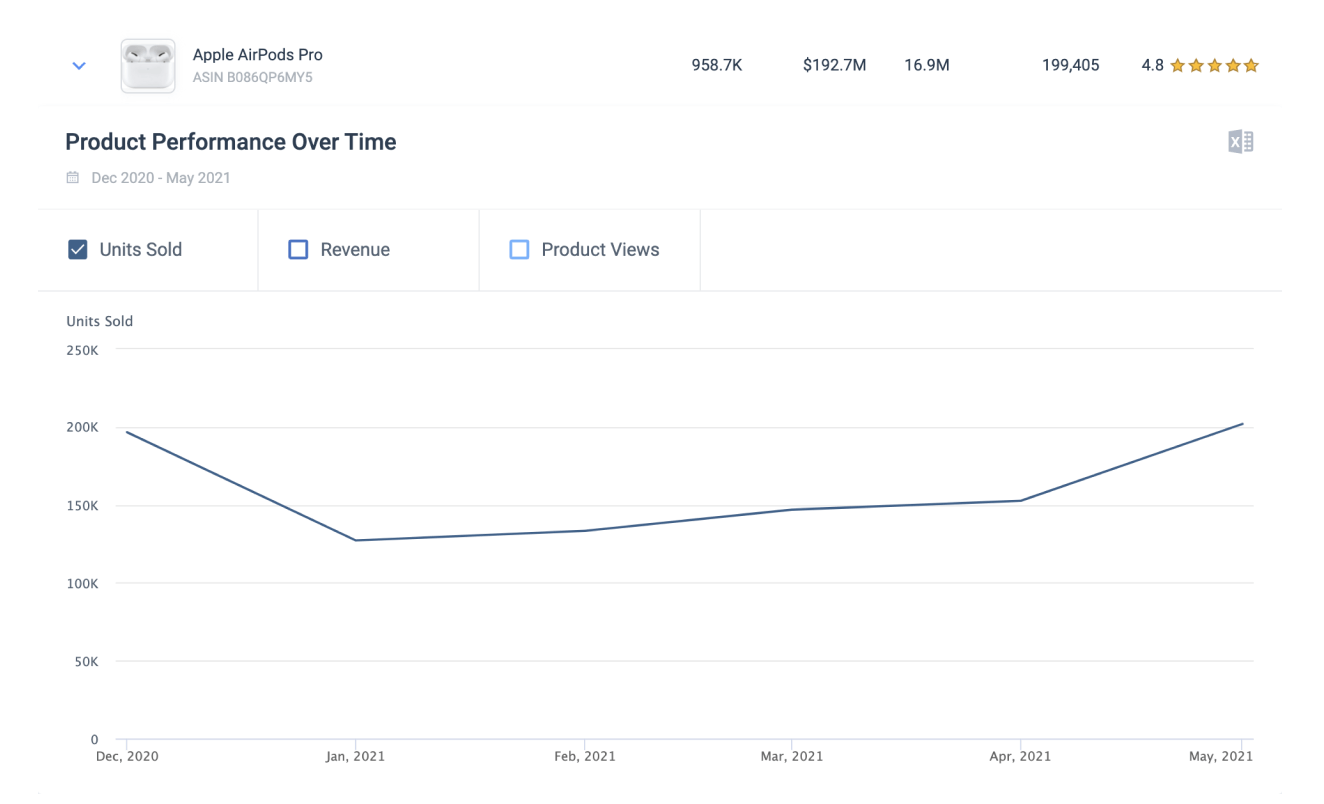Open the Dec 2020 - May 2021 date range
Screen dimensions: 1324x804
coord(161,178)
